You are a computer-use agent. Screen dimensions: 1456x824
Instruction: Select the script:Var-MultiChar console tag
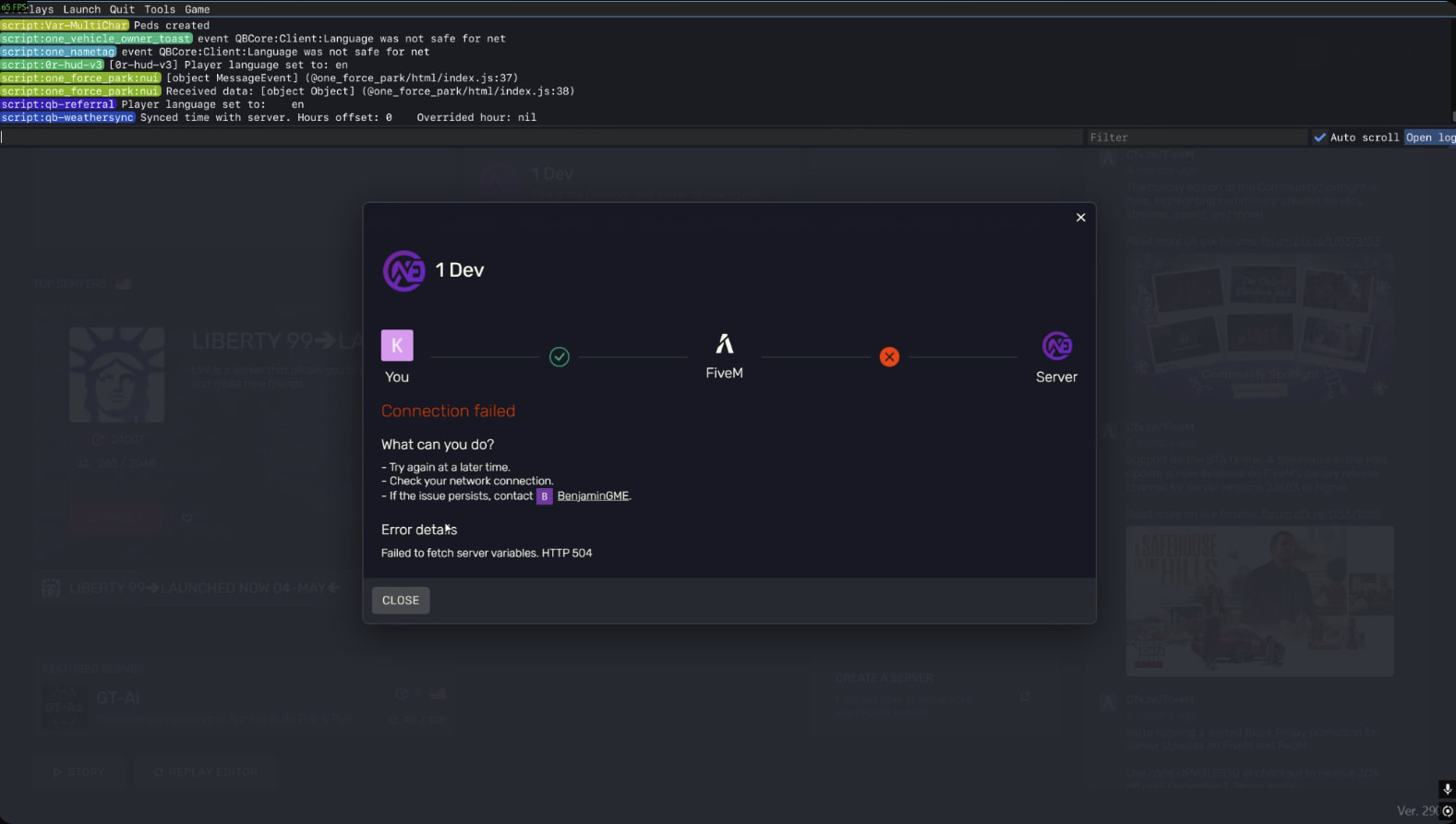[x=65, y=26]
